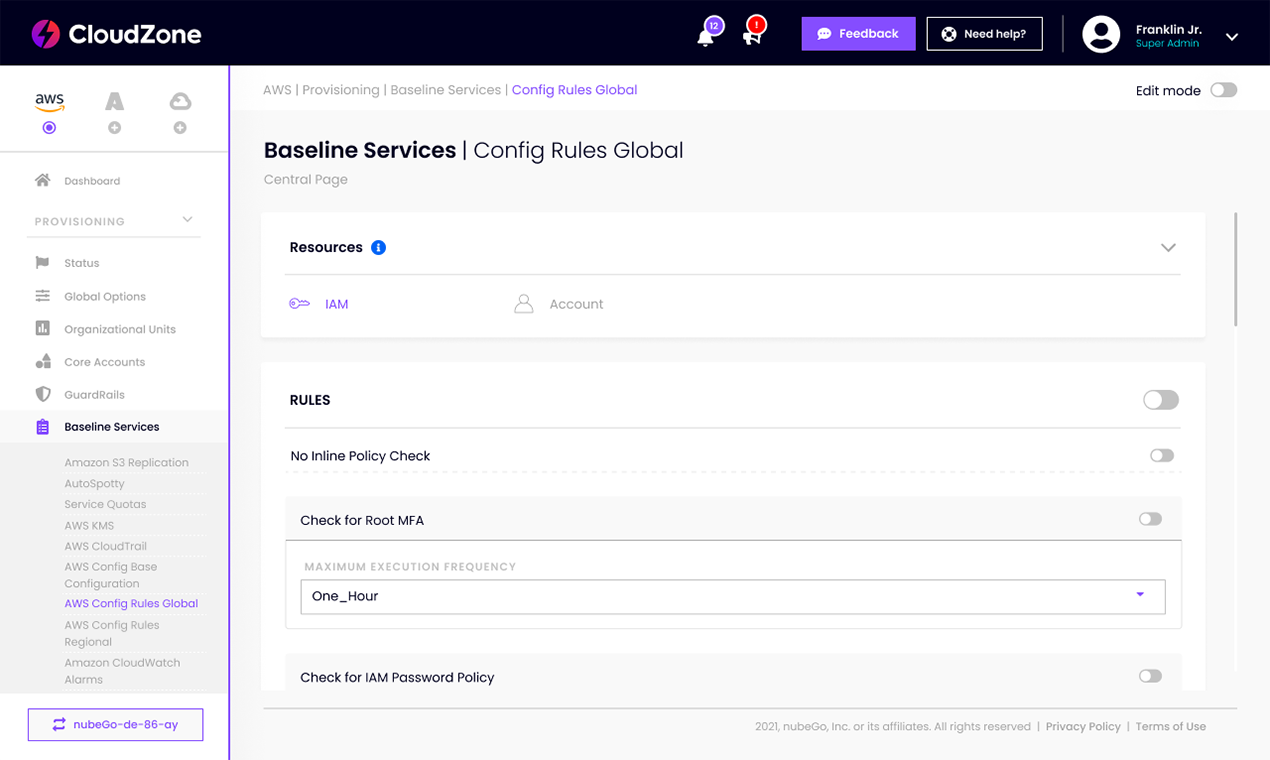The width and height of the screenshot is (1270, 760).
Task: Open the user account dropdown chevron
Action: pyautogui.click(x=1232, y=37)
